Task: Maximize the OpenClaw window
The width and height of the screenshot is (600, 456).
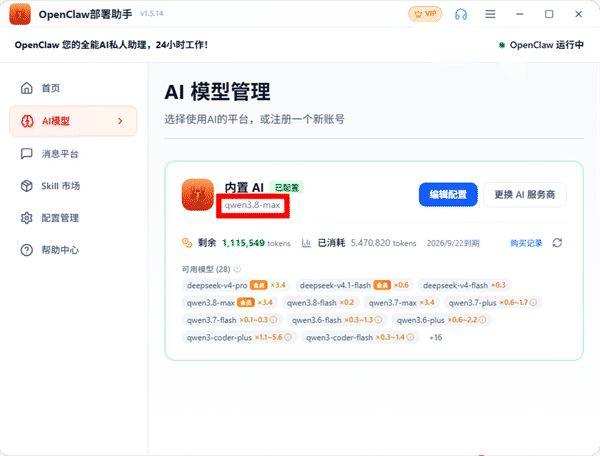Action: tap(549, 14)
